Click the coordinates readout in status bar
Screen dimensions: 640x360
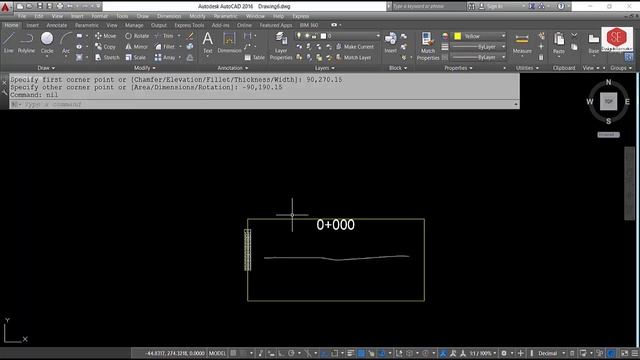(175, 353)
